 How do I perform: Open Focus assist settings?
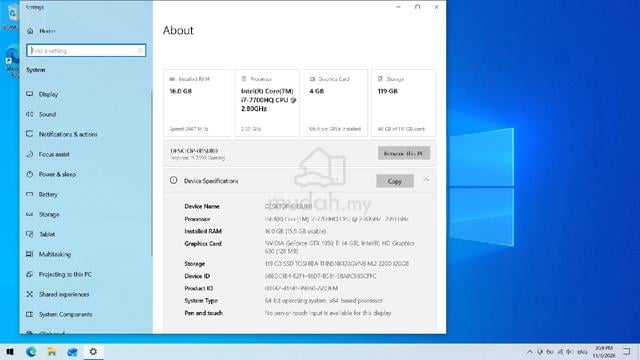(54, 154)
